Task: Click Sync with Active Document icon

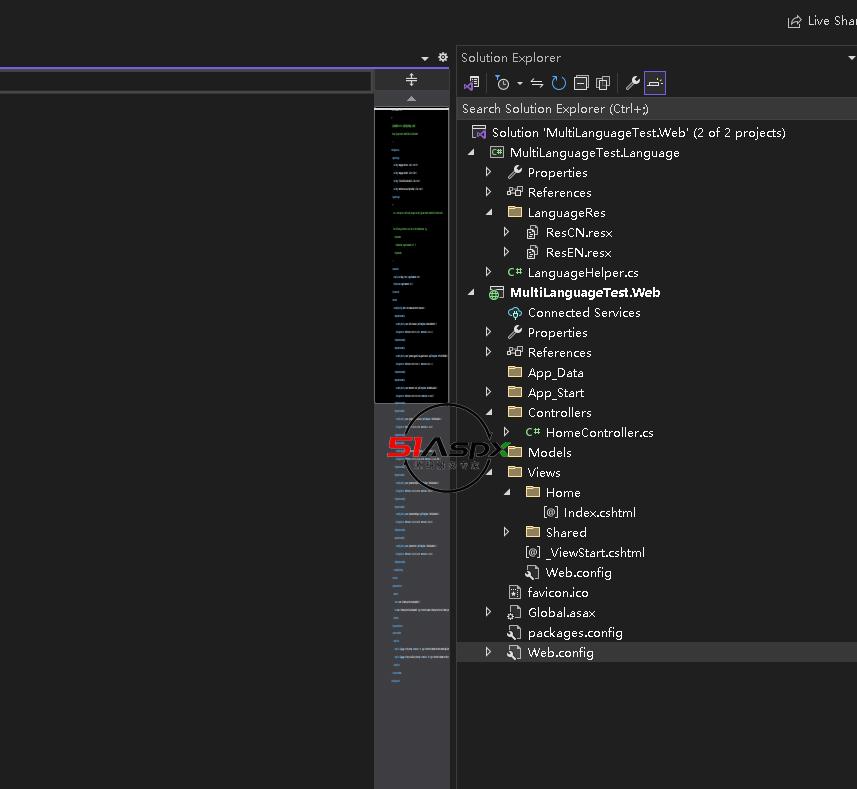Action: (537, 83)
